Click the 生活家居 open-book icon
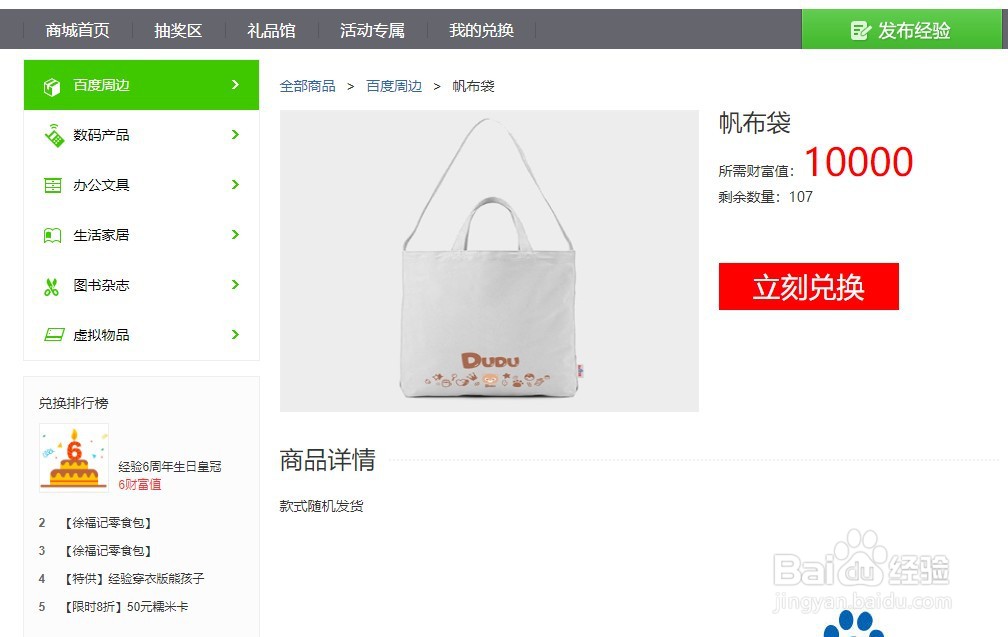The image size is (1008, 637). point(52,235)
